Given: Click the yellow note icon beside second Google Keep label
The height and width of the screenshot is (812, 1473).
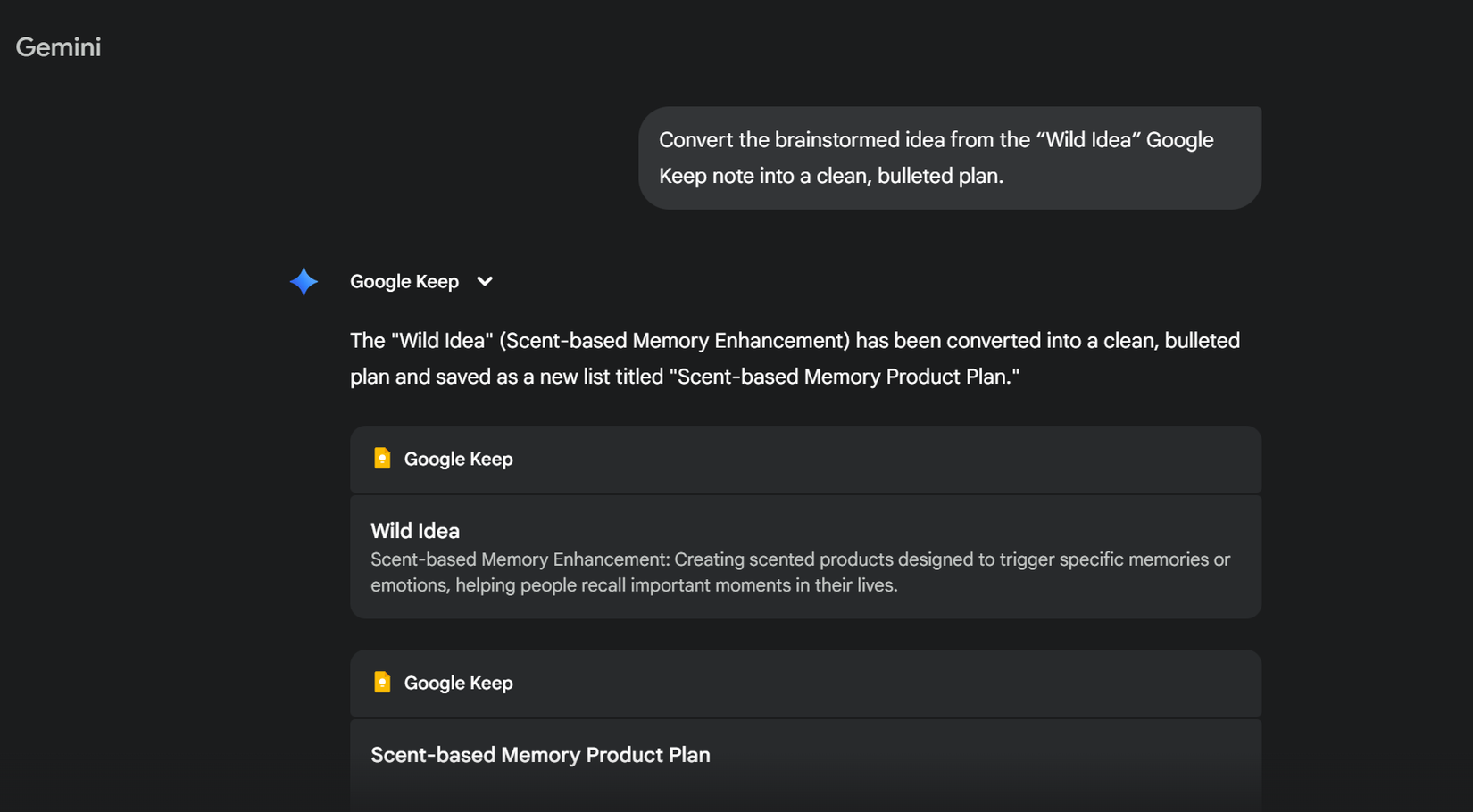Looking at the screenshot, I should [x=382, y=682].
